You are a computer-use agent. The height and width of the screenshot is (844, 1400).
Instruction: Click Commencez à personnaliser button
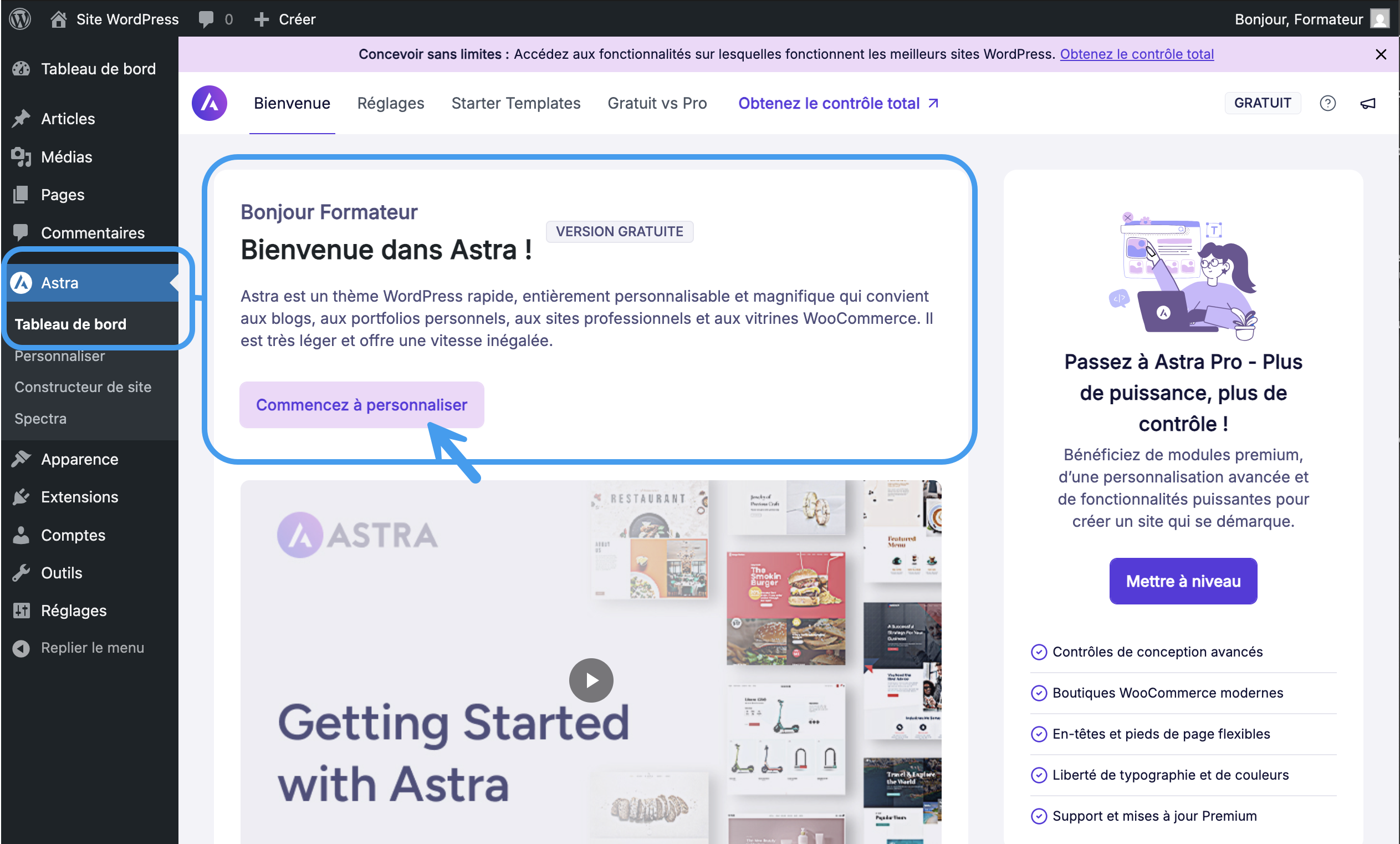coord(361,405)
